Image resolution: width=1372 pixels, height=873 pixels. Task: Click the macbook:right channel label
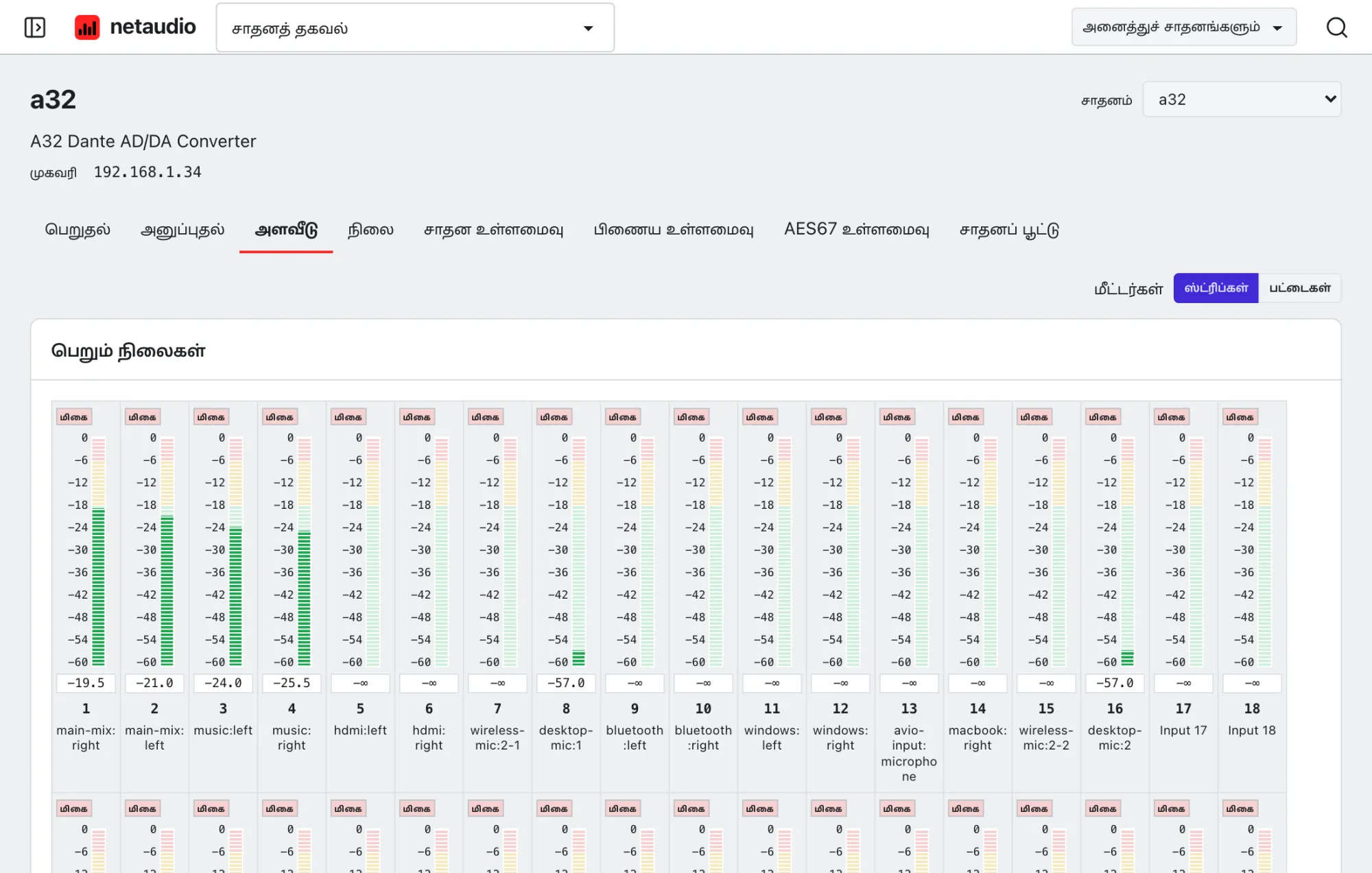978,738
